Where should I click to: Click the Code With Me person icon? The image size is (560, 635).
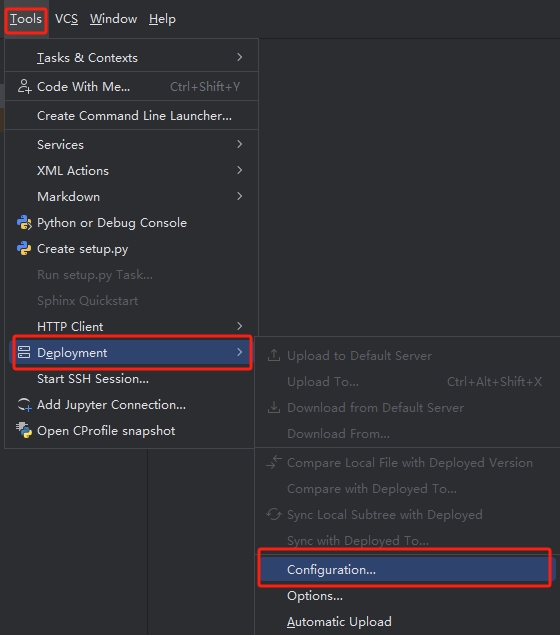point(24,87)
